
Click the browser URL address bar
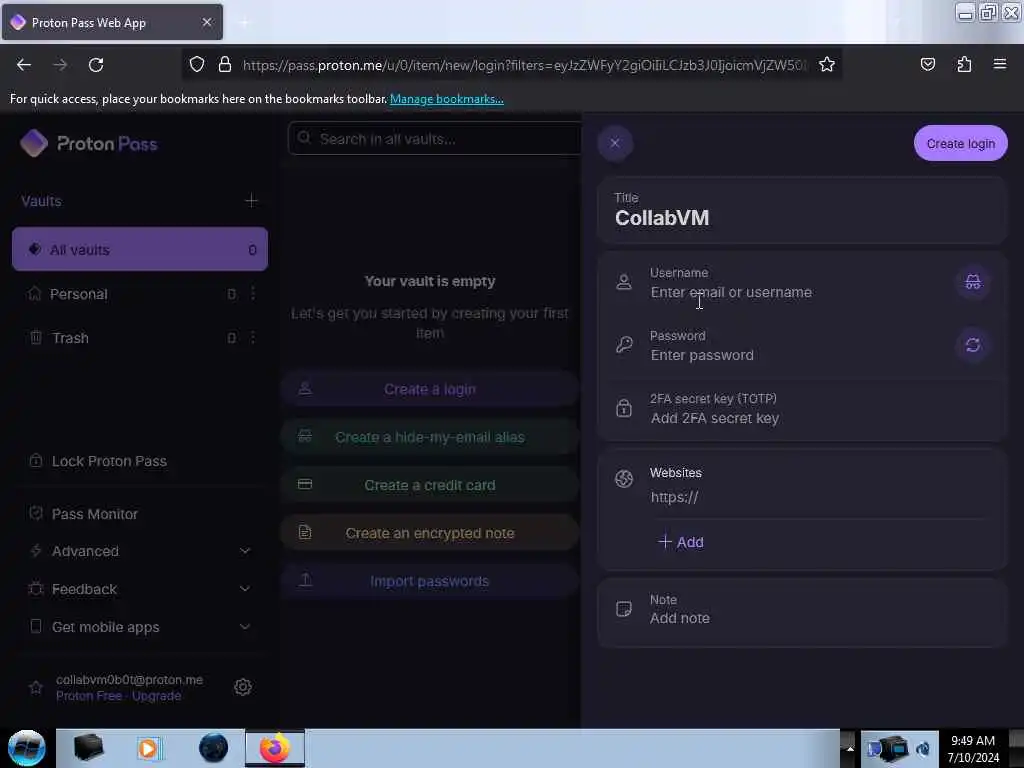point(524,65)
